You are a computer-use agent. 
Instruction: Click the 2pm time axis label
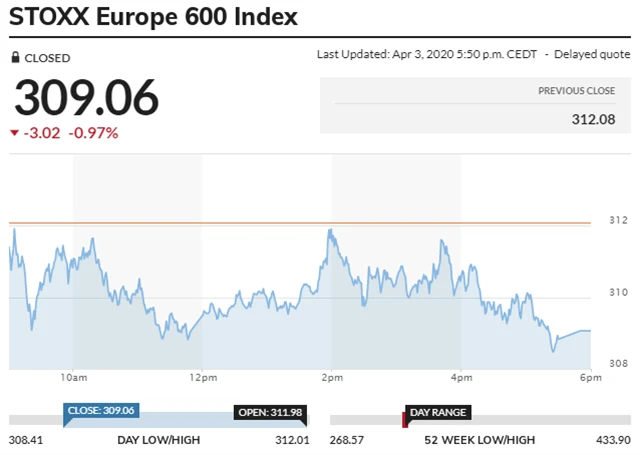tap(332, 377)
